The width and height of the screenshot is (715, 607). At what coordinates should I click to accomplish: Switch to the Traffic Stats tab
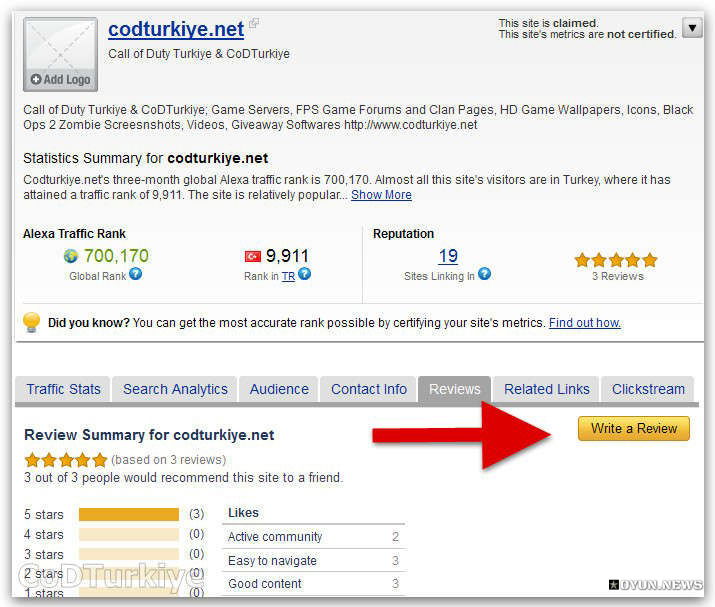[63, 389]
